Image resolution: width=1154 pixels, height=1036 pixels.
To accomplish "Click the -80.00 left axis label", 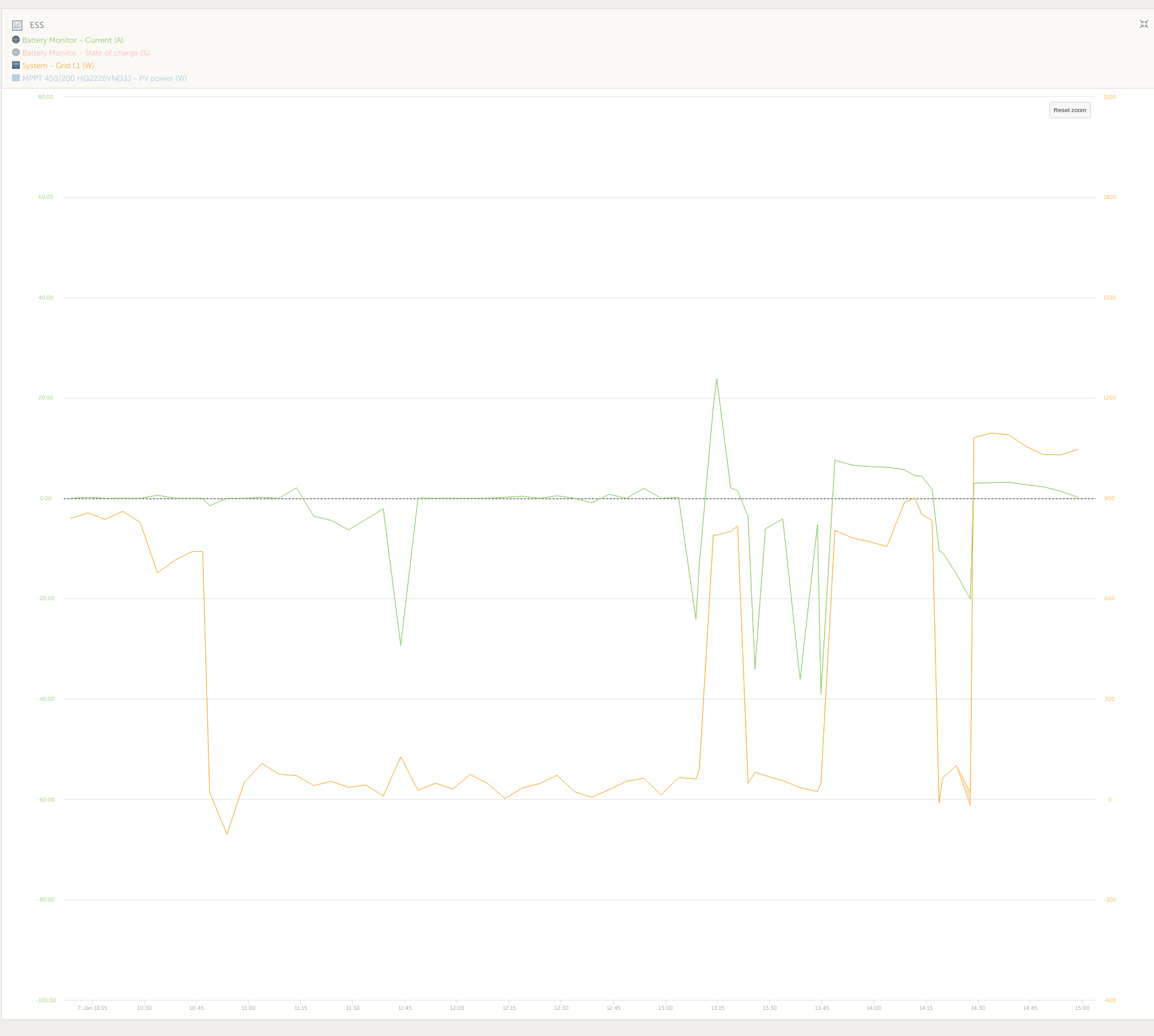I will coord(46,900).
